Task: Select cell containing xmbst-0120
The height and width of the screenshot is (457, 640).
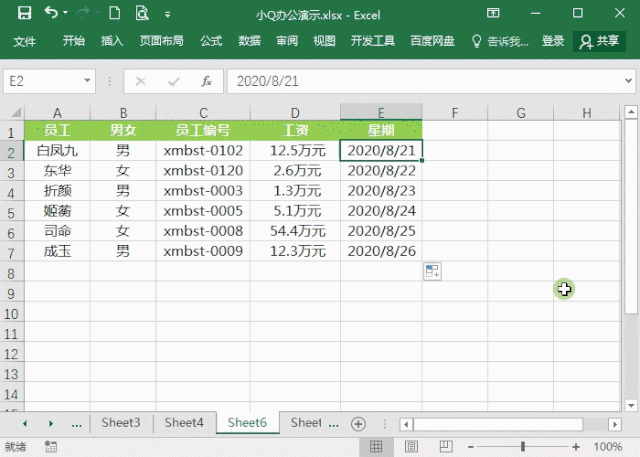Action: click(203, 171)
